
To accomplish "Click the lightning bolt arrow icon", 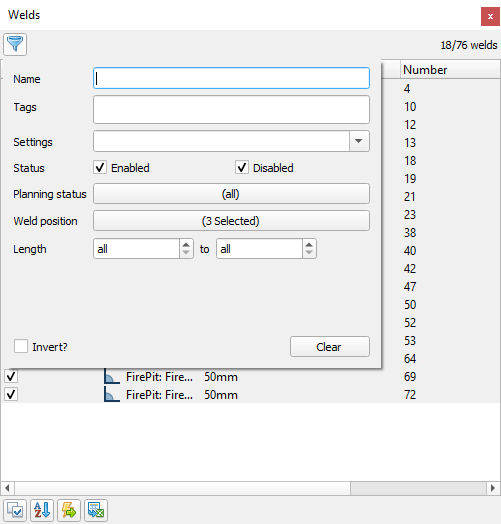I will coord(69,510).
